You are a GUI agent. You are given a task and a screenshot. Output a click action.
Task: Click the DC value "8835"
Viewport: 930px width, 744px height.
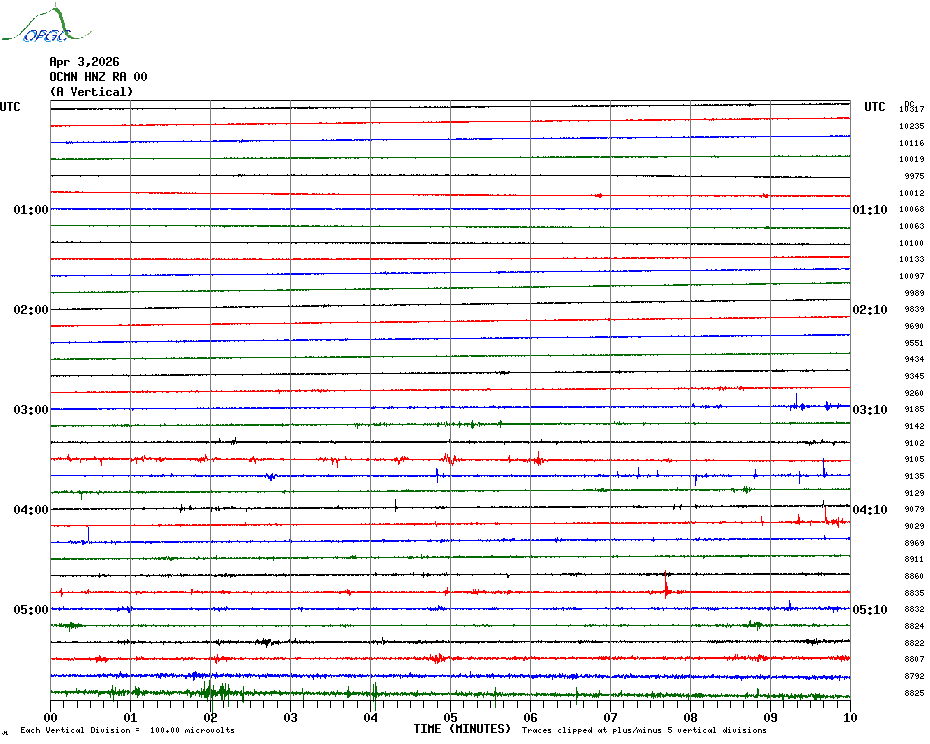(x=914, y=593)
